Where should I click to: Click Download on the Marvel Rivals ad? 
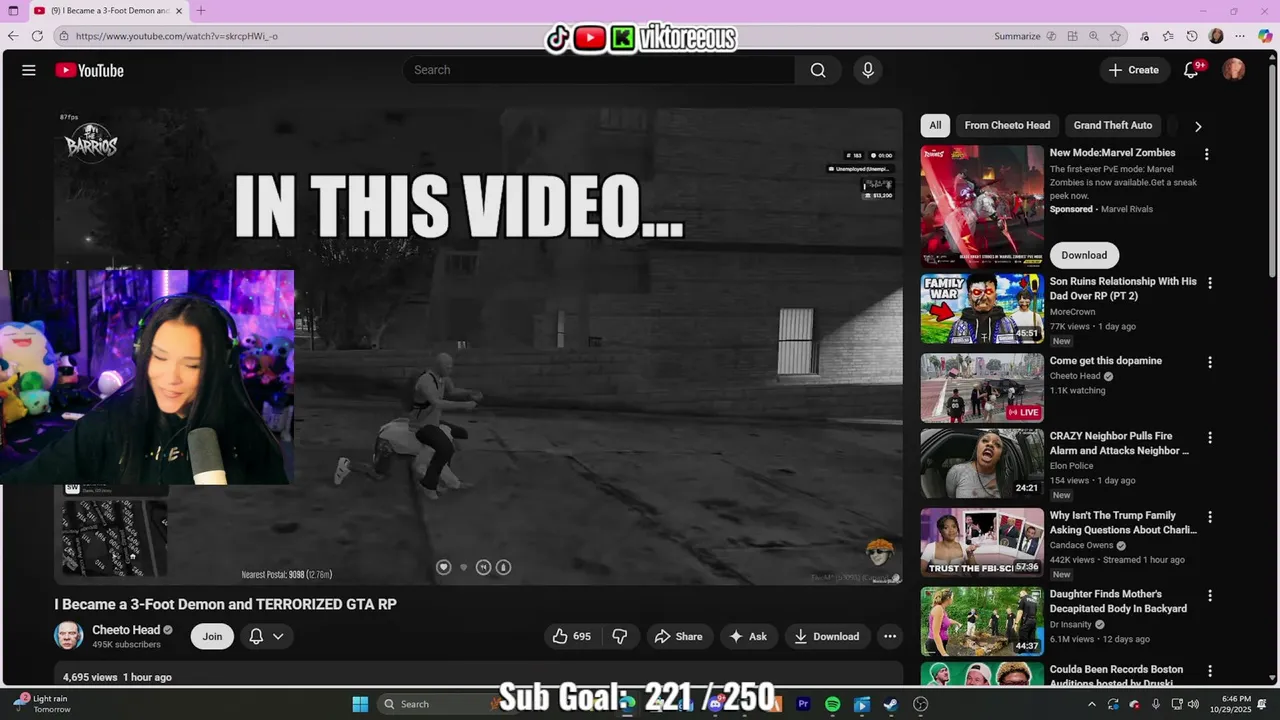[x=1084, y=255]
